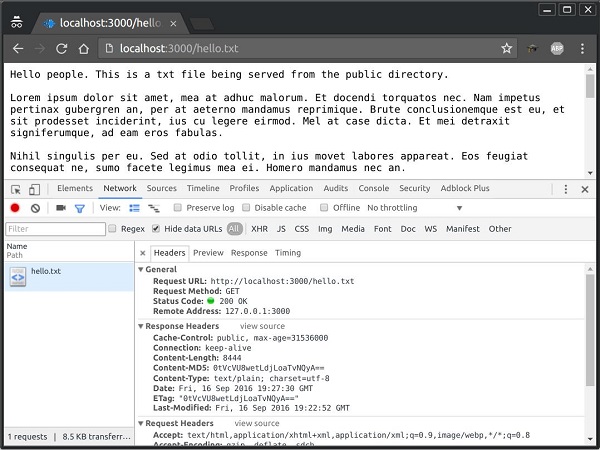Image resolution: width=600 pixels, height=450 pixels.
Task: Check the Disable cache option
Action: [246, 208]
